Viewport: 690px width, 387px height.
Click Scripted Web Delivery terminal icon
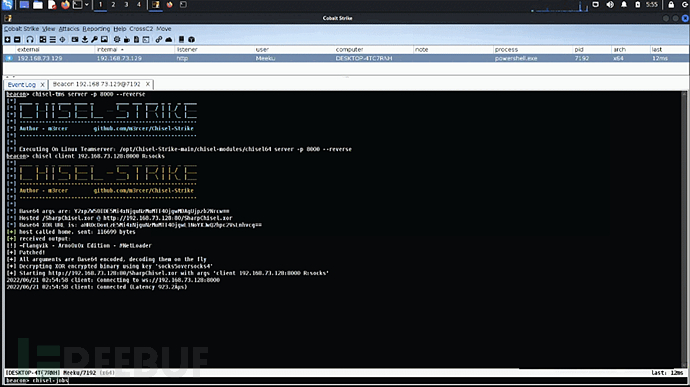[146, 40]
